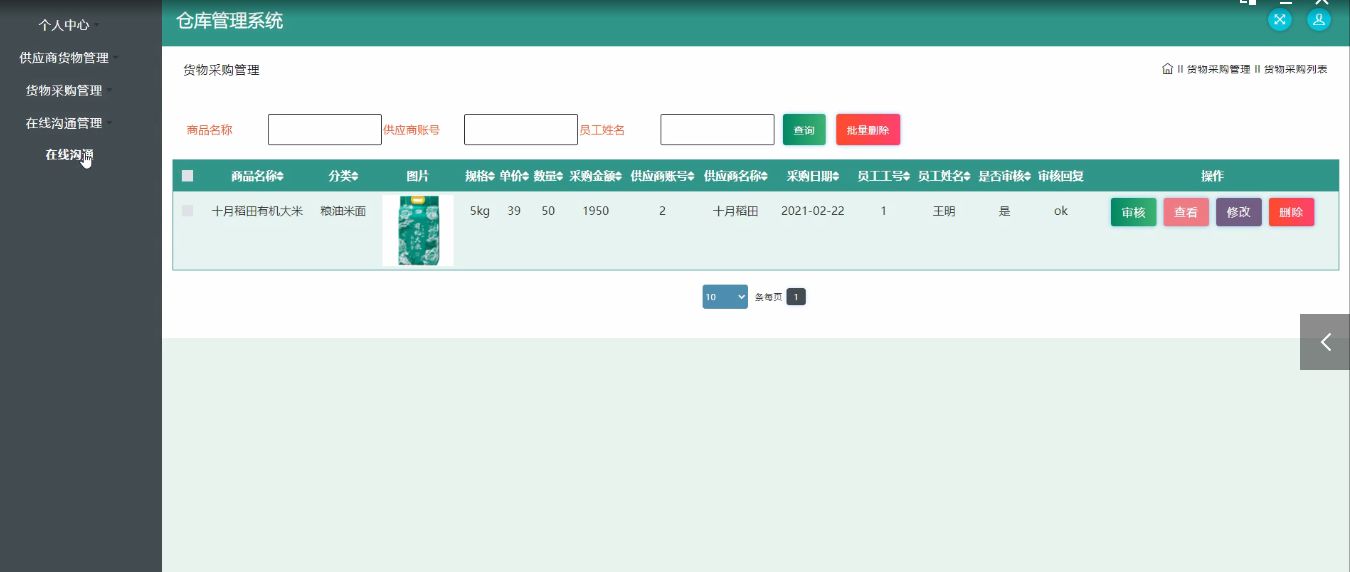Click the 图片 column header
This screenshot has width=1350, height=572.
(x=418, y=176)
